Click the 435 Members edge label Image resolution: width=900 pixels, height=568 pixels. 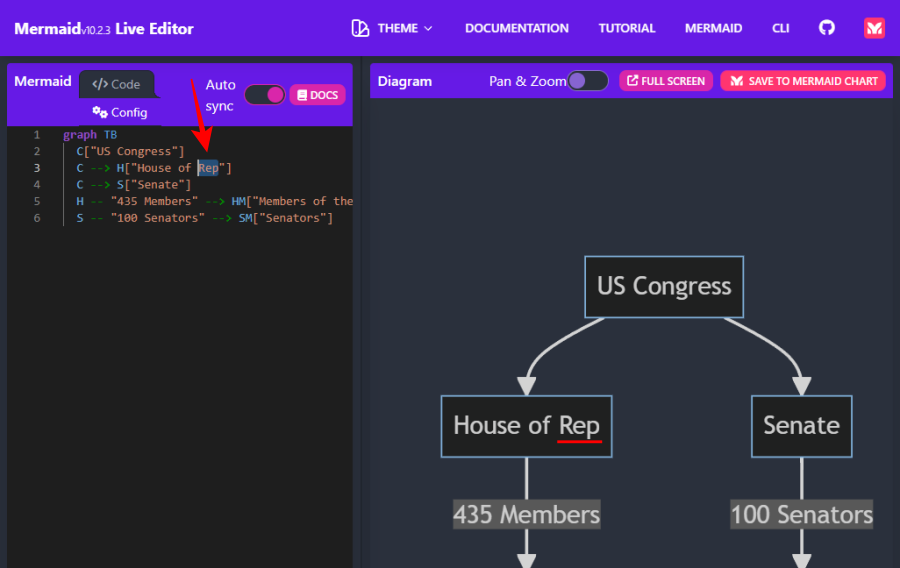pyautogui.click(x=526, y=515)
